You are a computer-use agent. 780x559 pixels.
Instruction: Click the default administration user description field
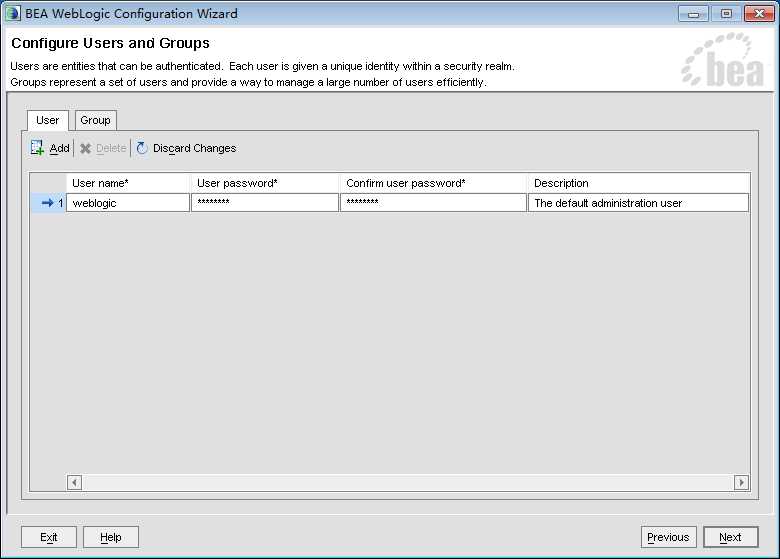coord(638,203)
